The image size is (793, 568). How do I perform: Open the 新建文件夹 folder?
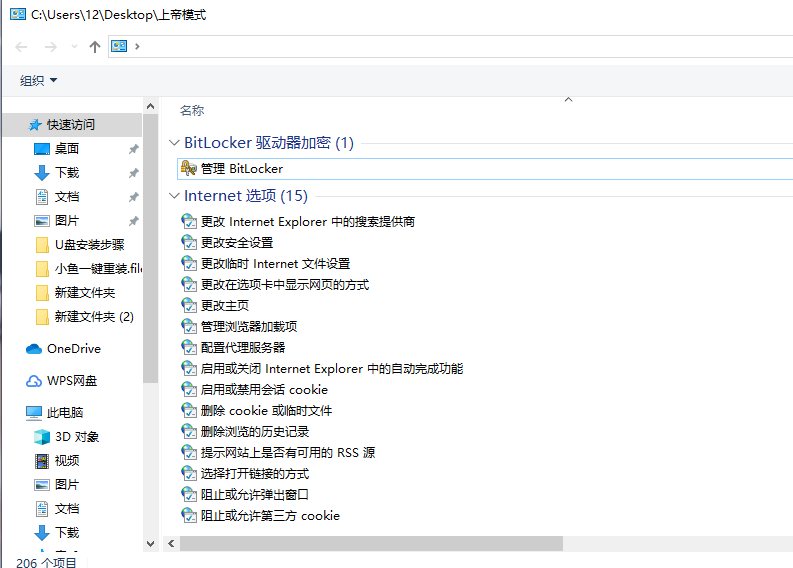click(x=84, y=293)
